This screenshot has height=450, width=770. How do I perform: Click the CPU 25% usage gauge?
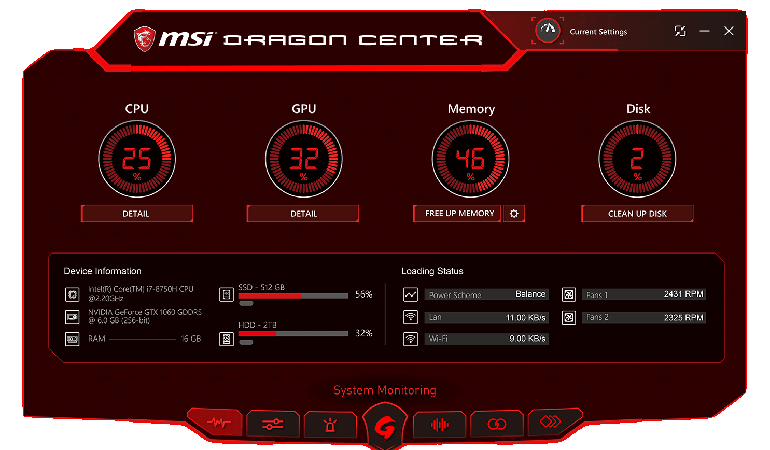point(137,159)
